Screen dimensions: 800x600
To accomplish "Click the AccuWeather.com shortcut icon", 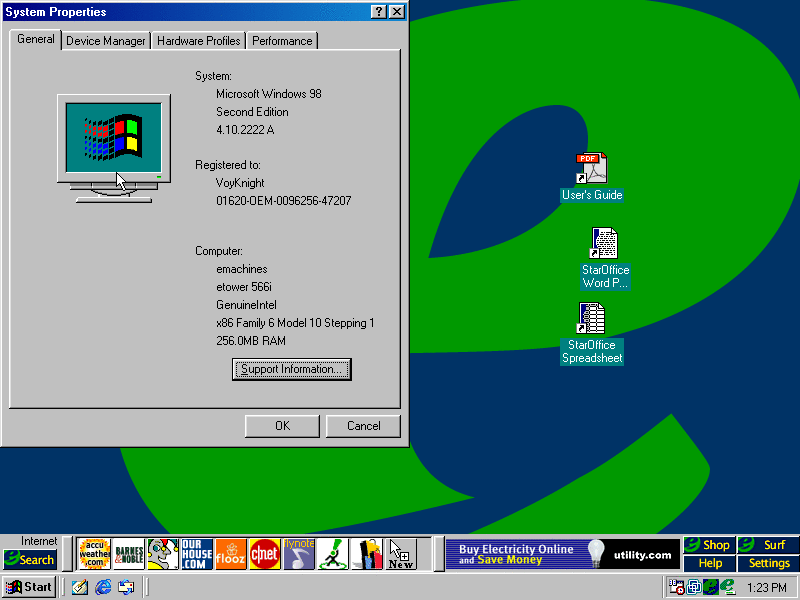I will coord(94,553).
